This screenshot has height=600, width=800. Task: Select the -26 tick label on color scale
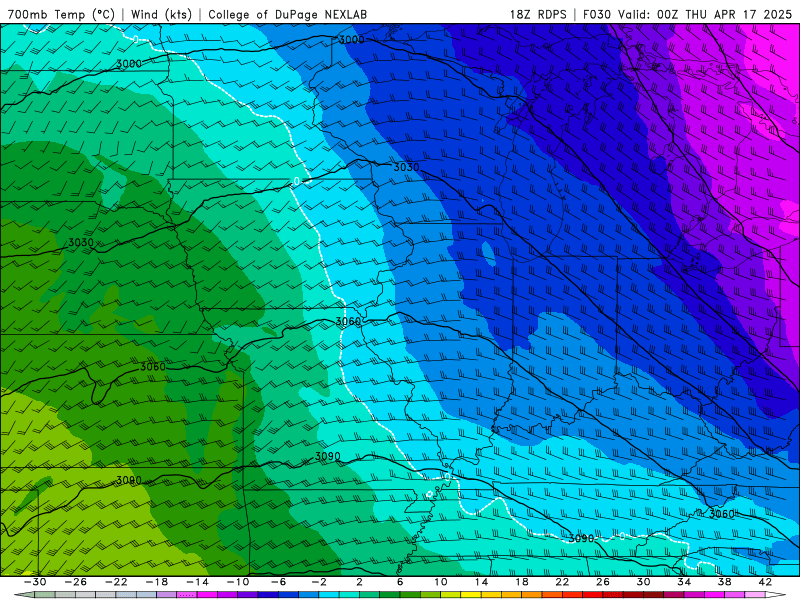pyautogui.click(x=76, y=582)
